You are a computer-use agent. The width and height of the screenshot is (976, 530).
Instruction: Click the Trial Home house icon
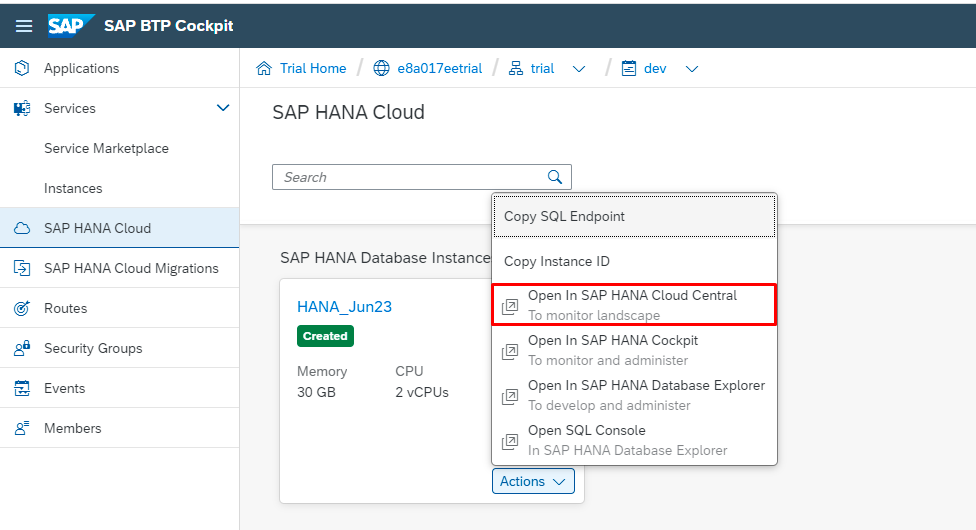264,69
